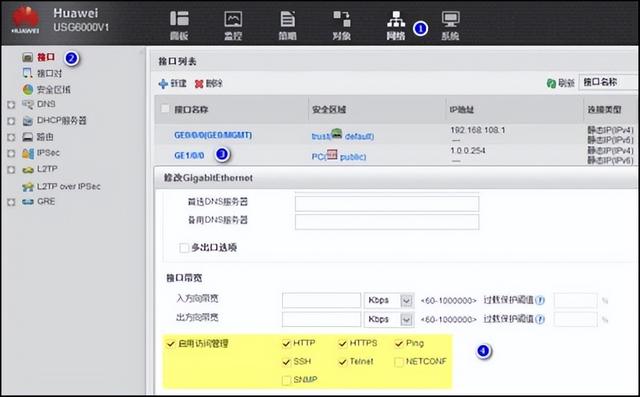This screenshot has height=397, width=640.
Task: Enable the NETCONF checkbox
Action: coord(399,362)
